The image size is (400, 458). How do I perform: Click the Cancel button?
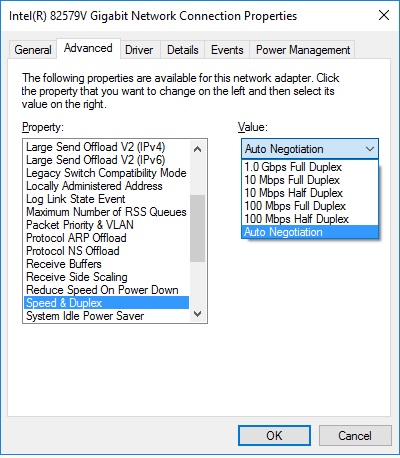coord(355,435)
